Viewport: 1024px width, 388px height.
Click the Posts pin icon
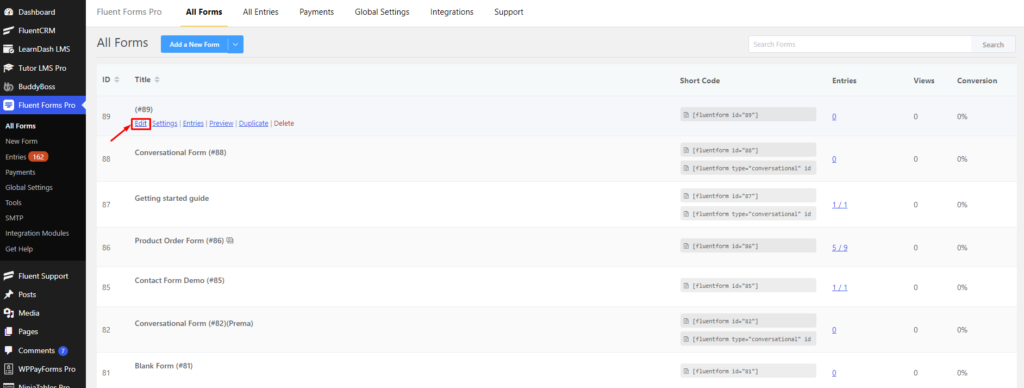tap(8, 295)
